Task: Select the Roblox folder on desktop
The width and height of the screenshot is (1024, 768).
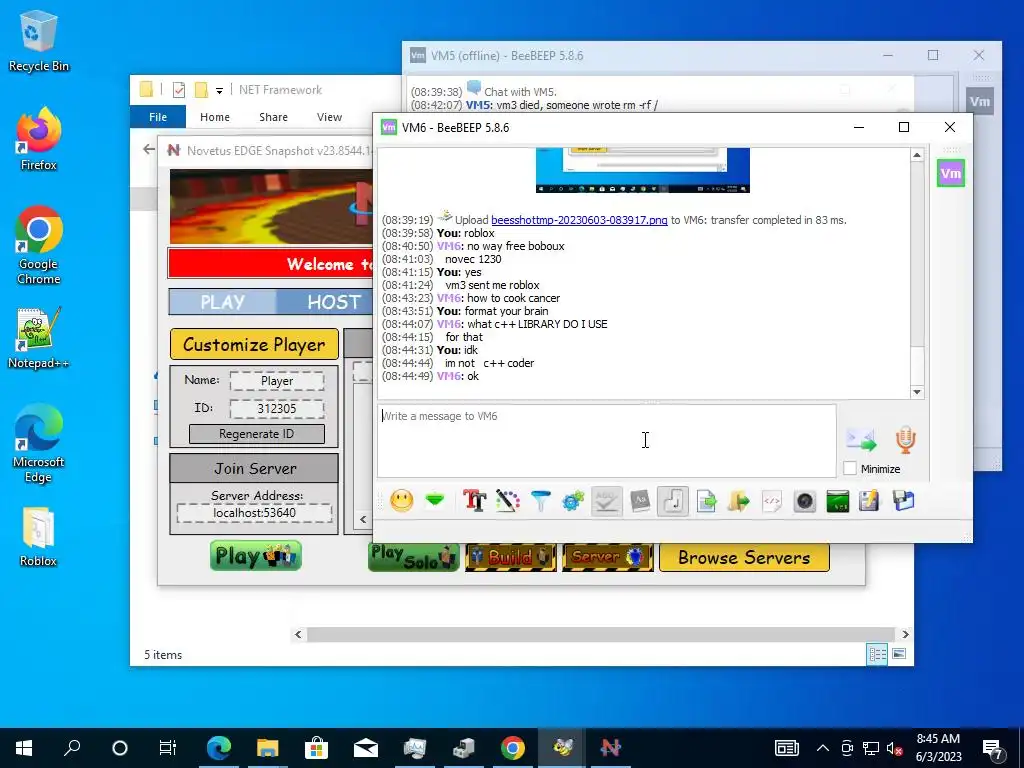Action: click(x=38, y=537)
